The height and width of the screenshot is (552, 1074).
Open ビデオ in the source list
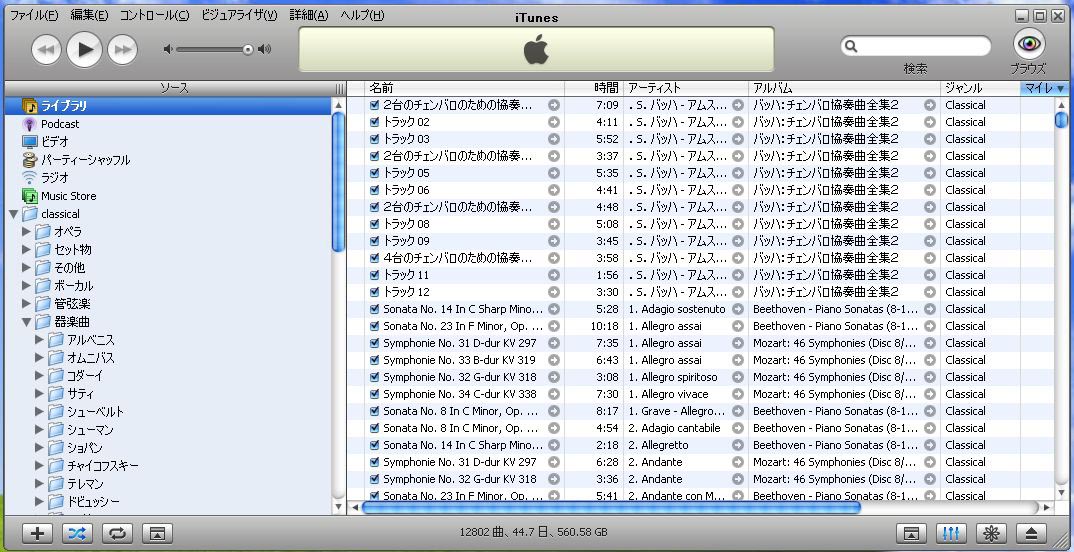[x=54, y=142]
